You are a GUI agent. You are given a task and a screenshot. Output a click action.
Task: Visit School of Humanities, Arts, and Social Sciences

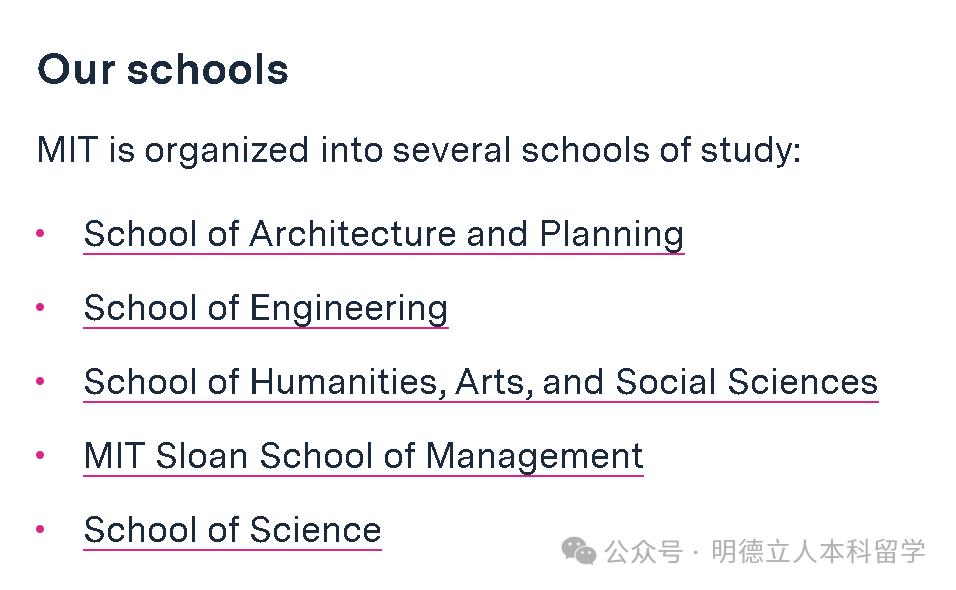pos(480,382)
